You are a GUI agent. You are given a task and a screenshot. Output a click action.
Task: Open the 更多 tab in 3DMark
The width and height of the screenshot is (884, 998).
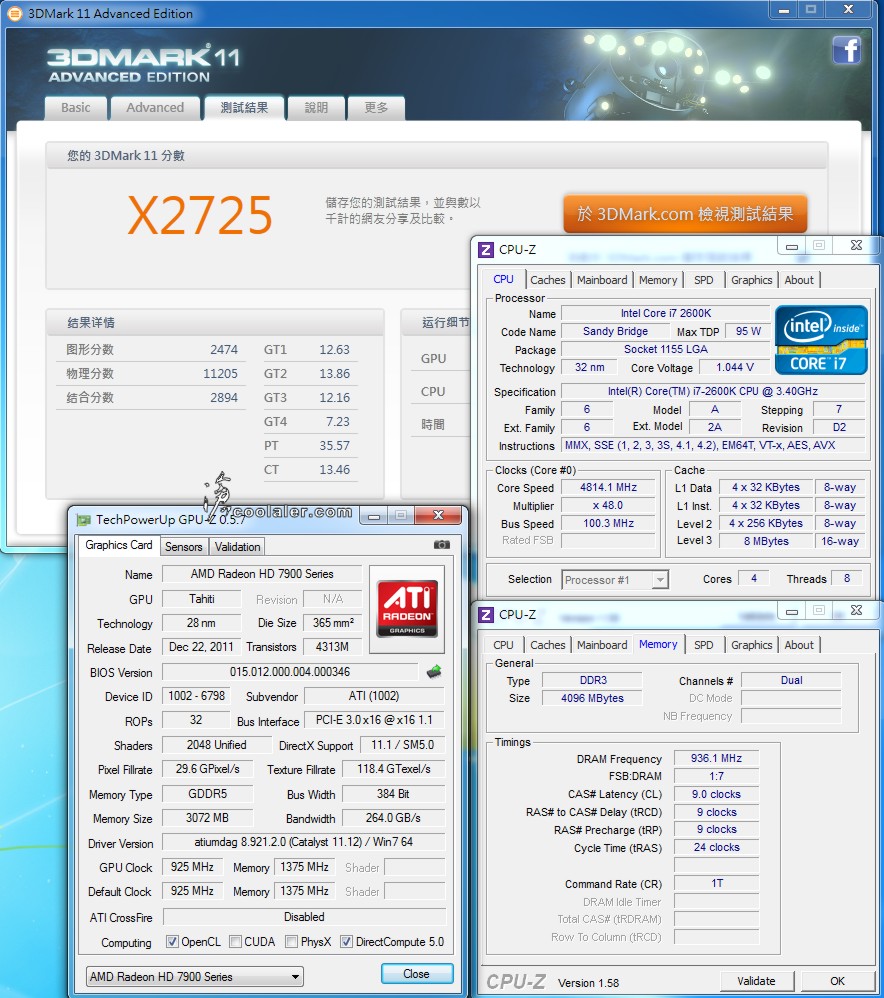[x=376, y=108]
